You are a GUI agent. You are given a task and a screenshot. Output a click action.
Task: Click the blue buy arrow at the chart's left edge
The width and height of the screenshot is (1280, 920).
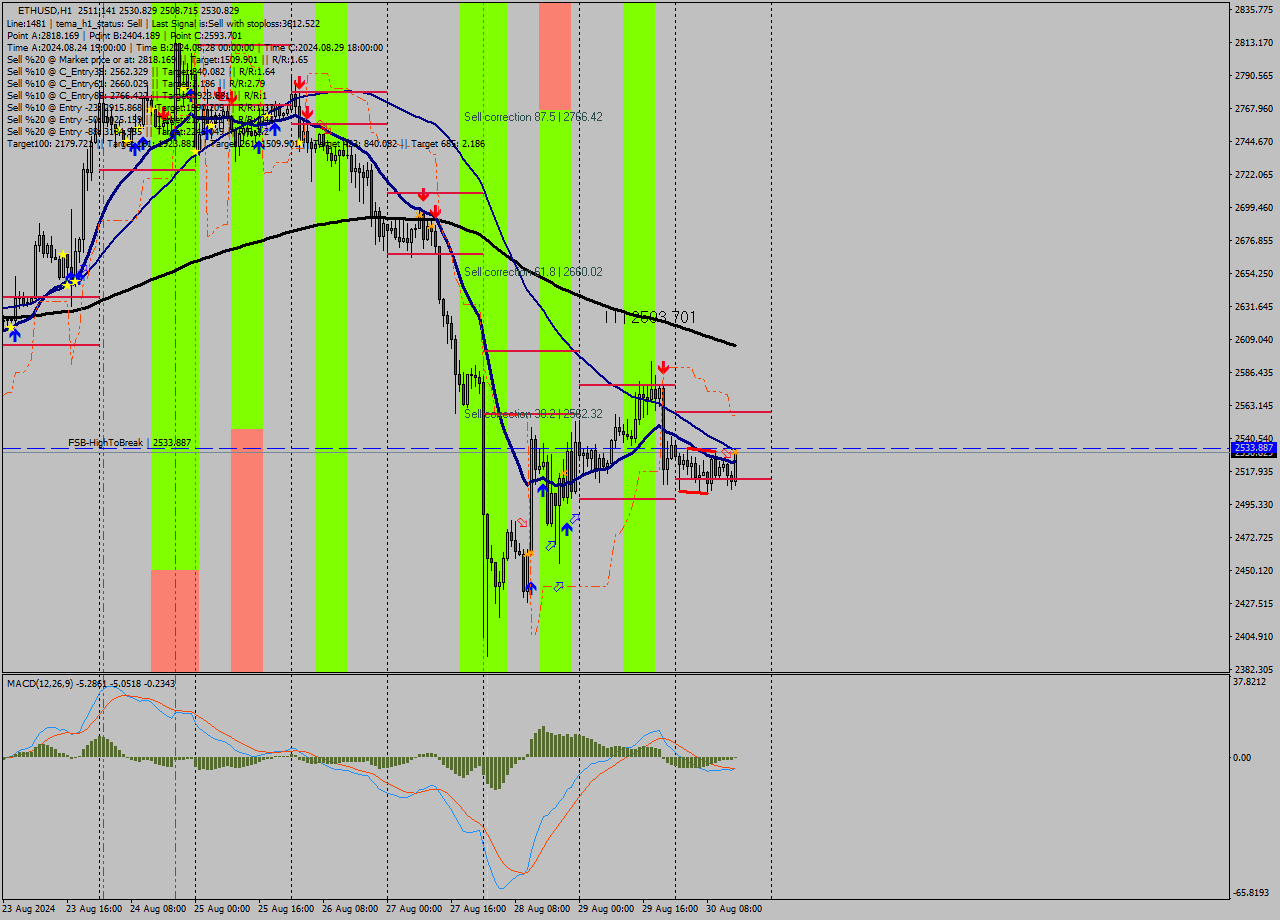14,335
